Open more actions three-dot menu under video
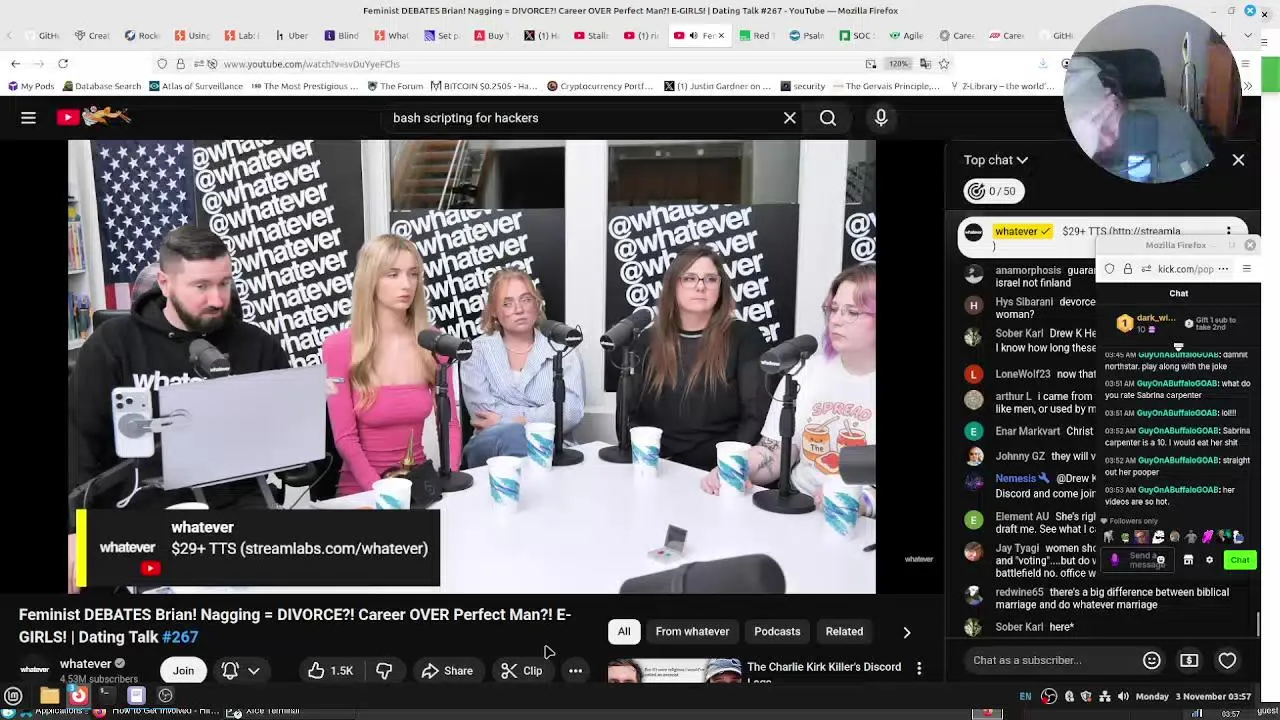Screen dimensions: 1280x720 (x=576, y=671)
